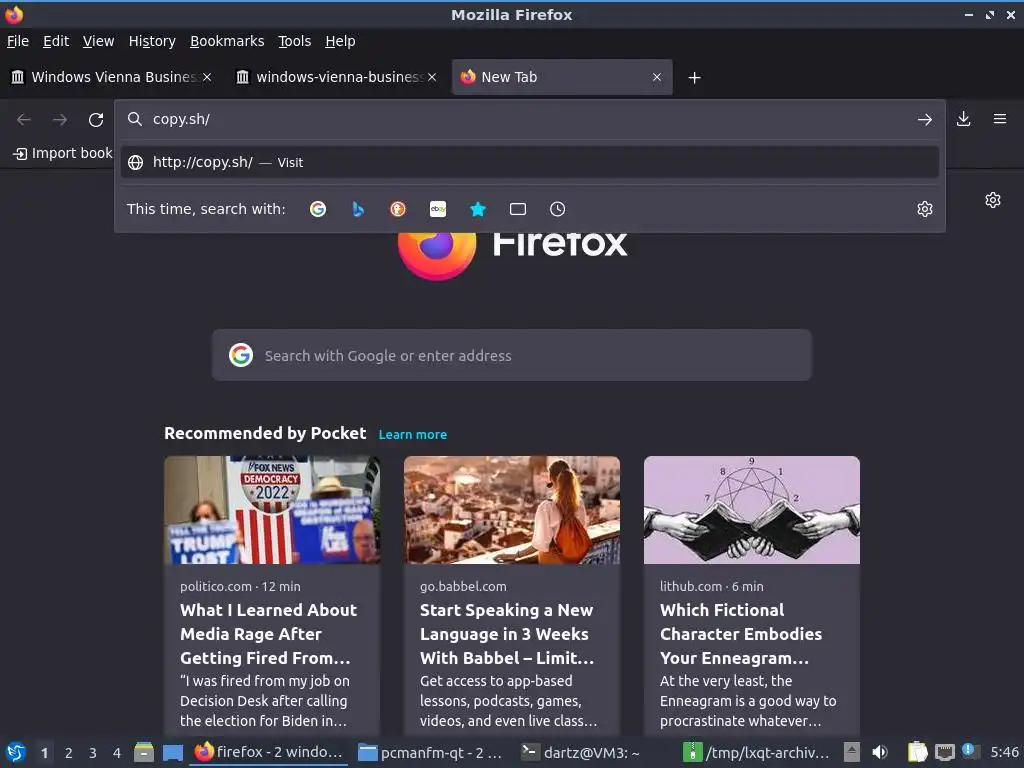Viewport: 1024px width, 768px height.
Task: Click the Learn more link
Action: click(413, 435)
